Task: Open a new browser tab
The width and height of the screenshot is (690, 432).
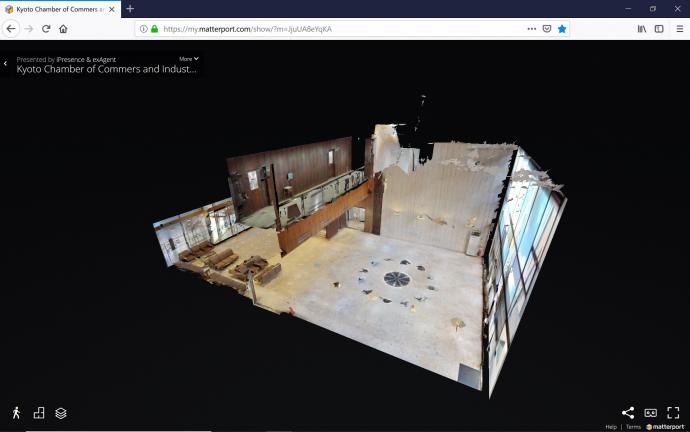Action: [x=130, y=9]
